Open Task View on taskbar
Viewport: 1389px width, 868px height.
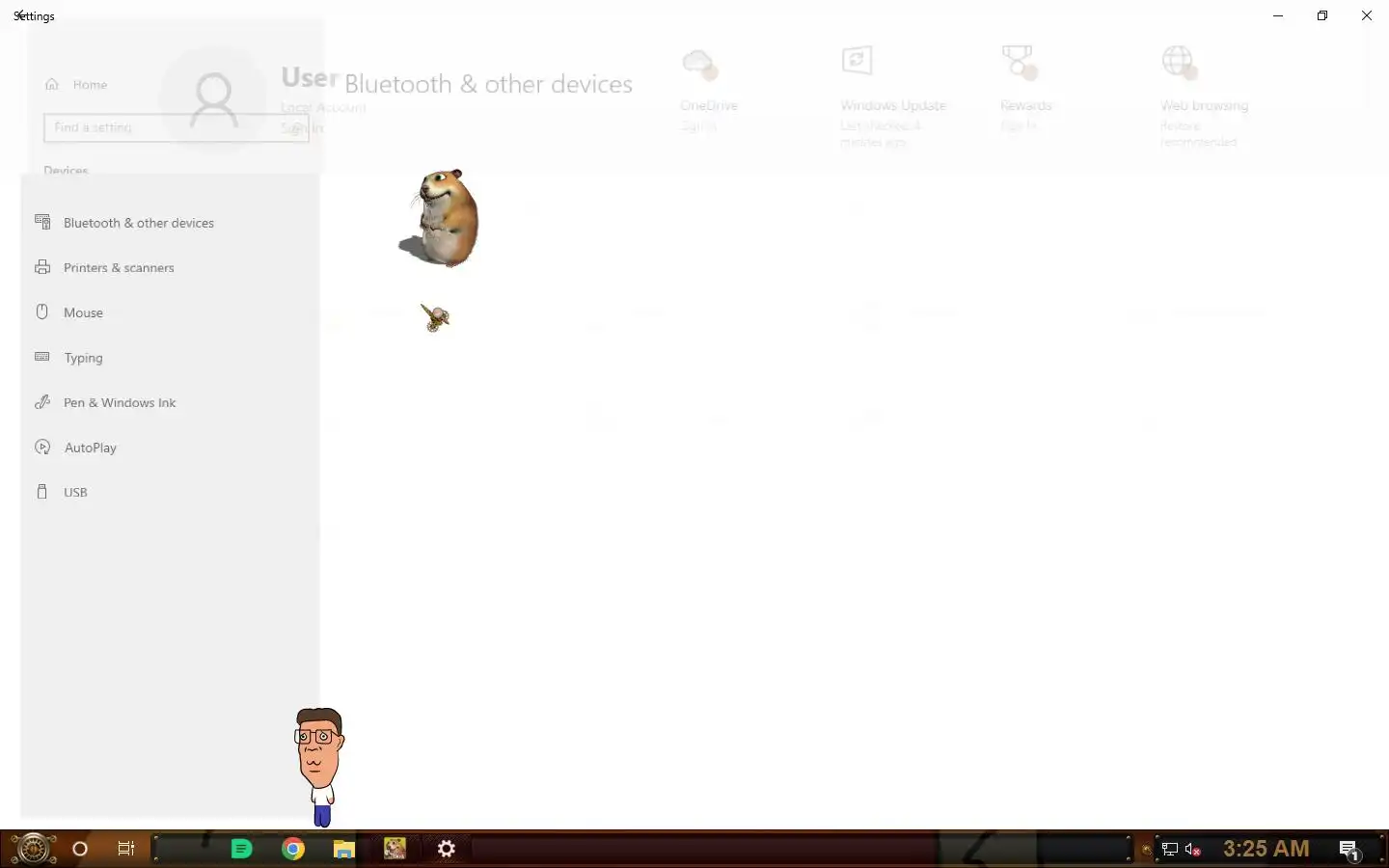126,849
